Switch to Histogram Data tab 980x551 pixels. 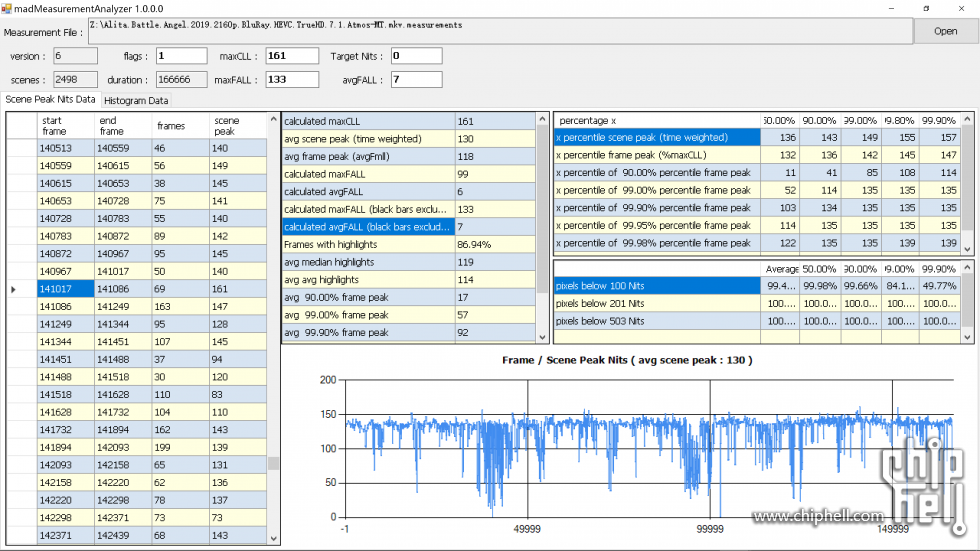pos(136,100)
